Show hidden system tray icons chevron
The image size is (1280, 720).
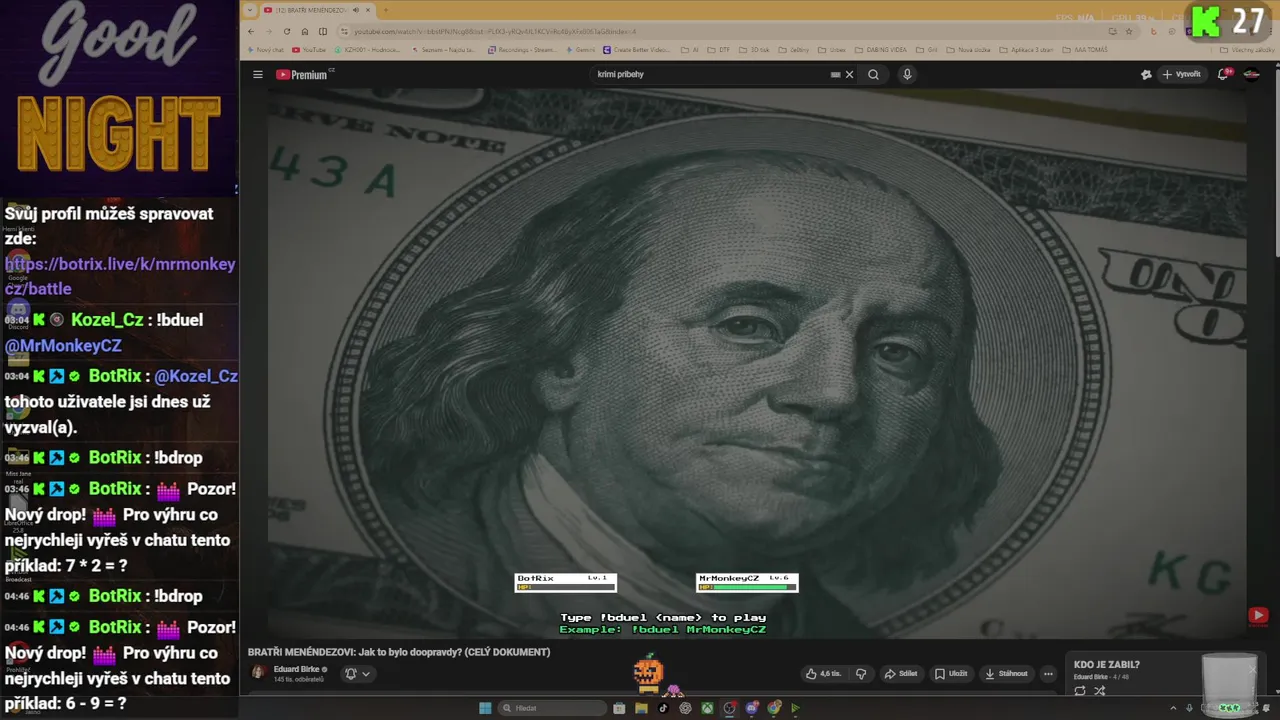click(1173, 708)
